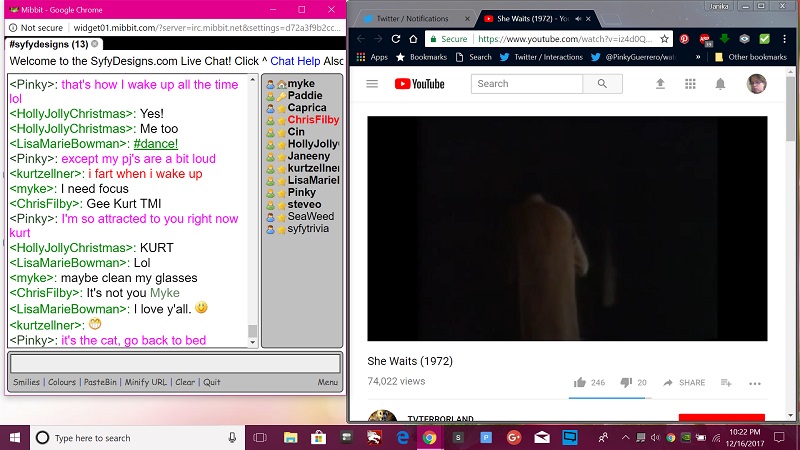Dislike the She Waits video

coord(626,383)
